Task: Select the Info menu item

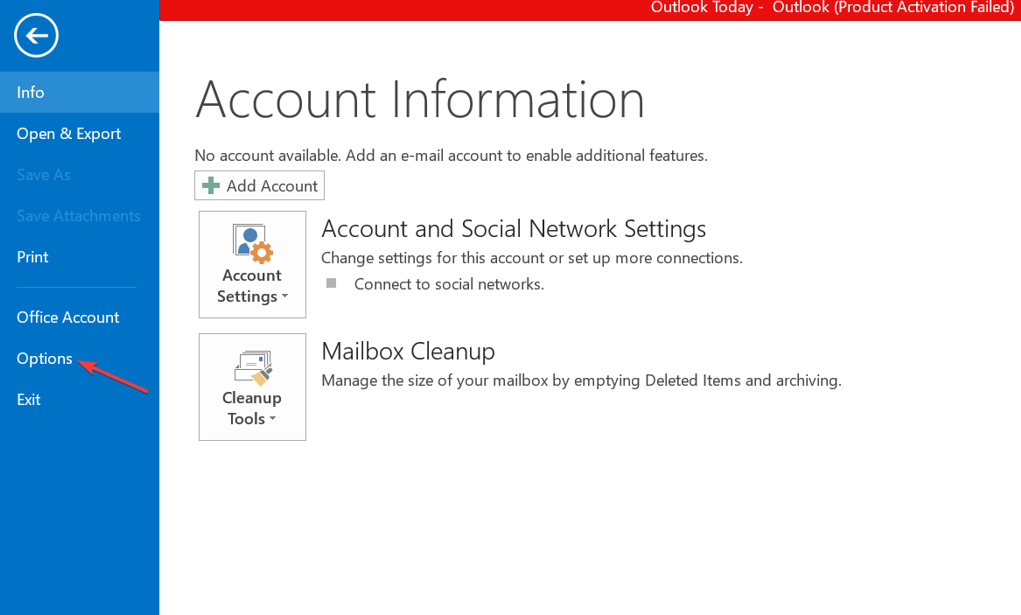Action: point(79,93)
